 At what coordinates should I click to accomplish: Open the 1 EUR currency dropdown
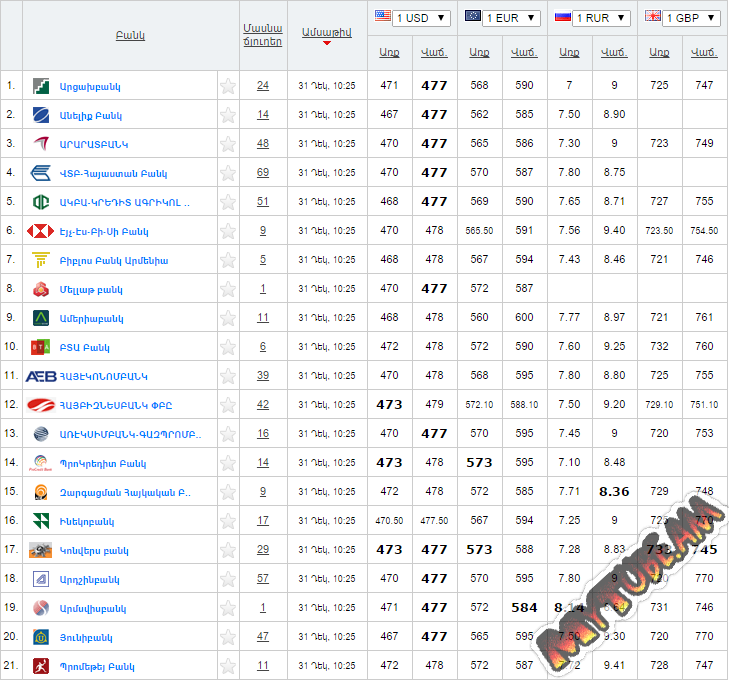tap(511, 18)
